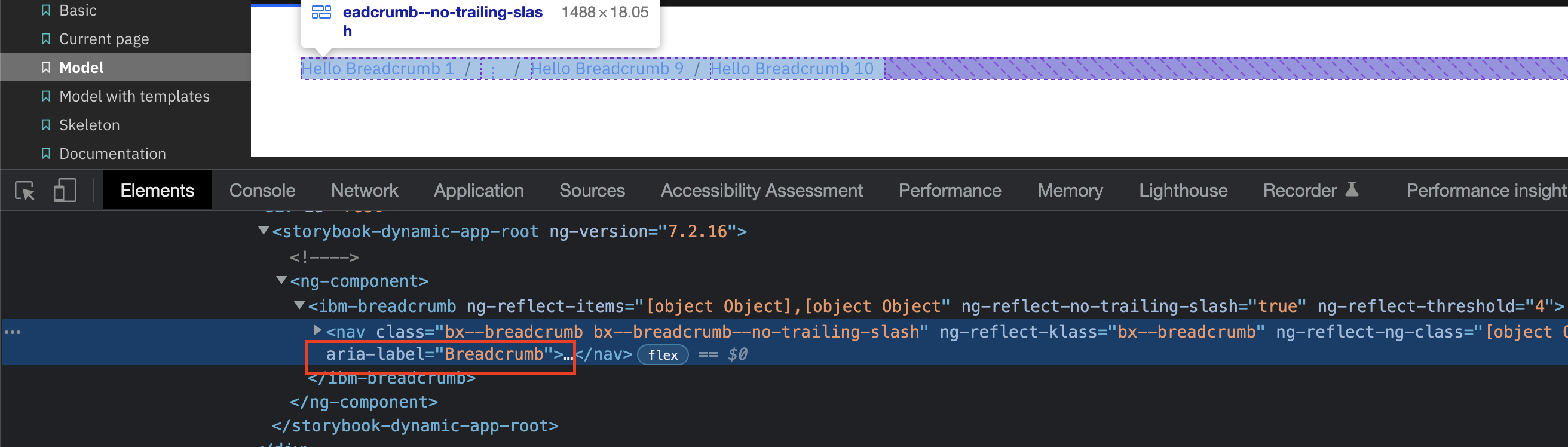Click the warning icon next to Recorder

[1352, 189]
